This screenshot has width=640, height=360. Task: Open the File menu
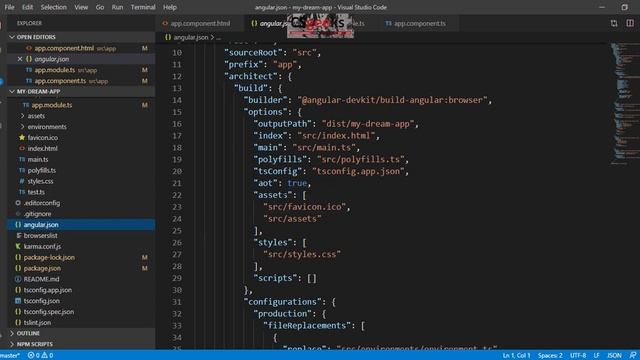[9, 7]
